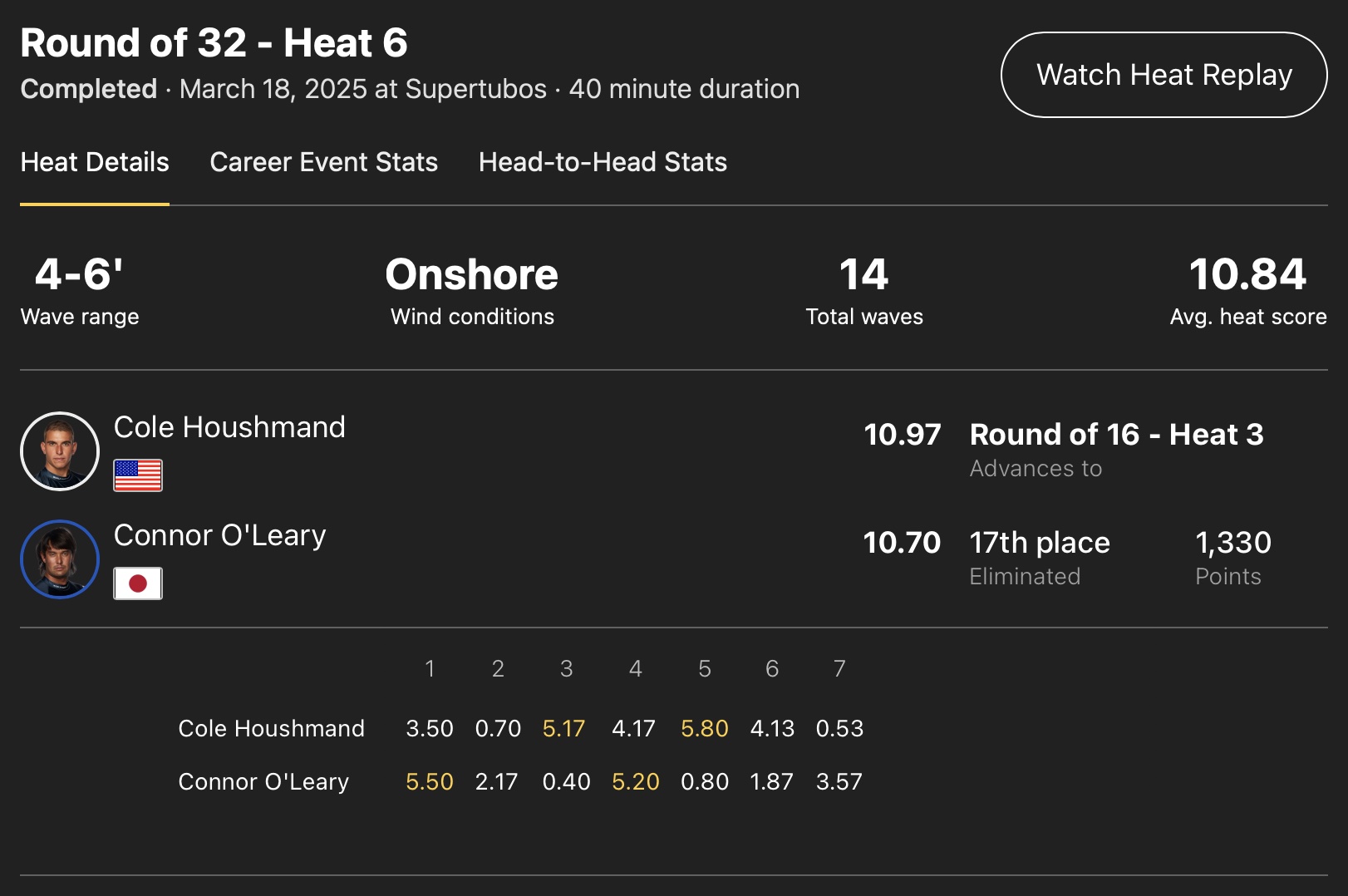Follow the Round of 16 - Heat 3 link

[1116, 435]
